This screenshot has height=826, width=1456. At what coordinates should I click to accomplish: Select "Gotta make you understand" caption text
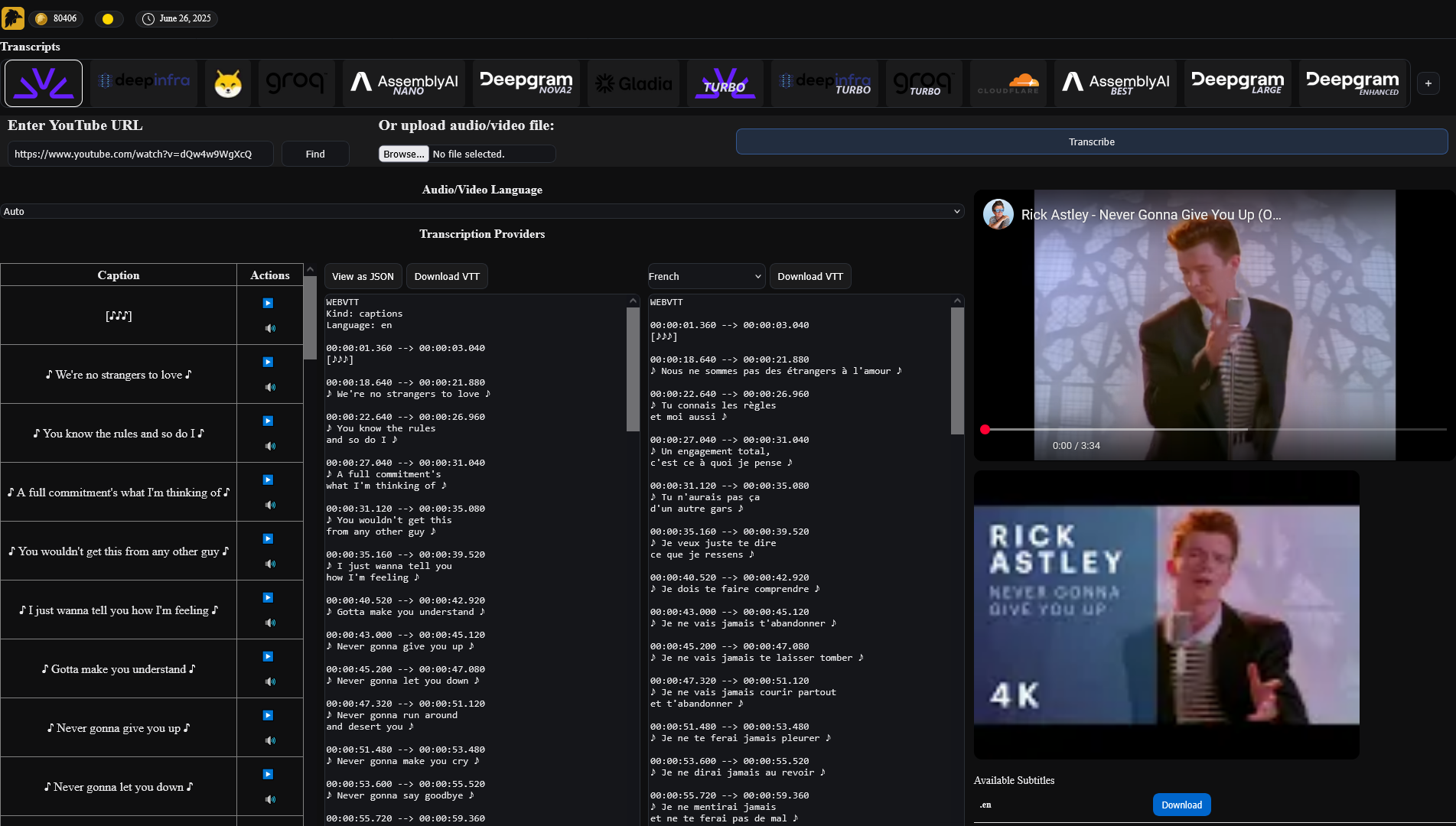coord(119,669)
